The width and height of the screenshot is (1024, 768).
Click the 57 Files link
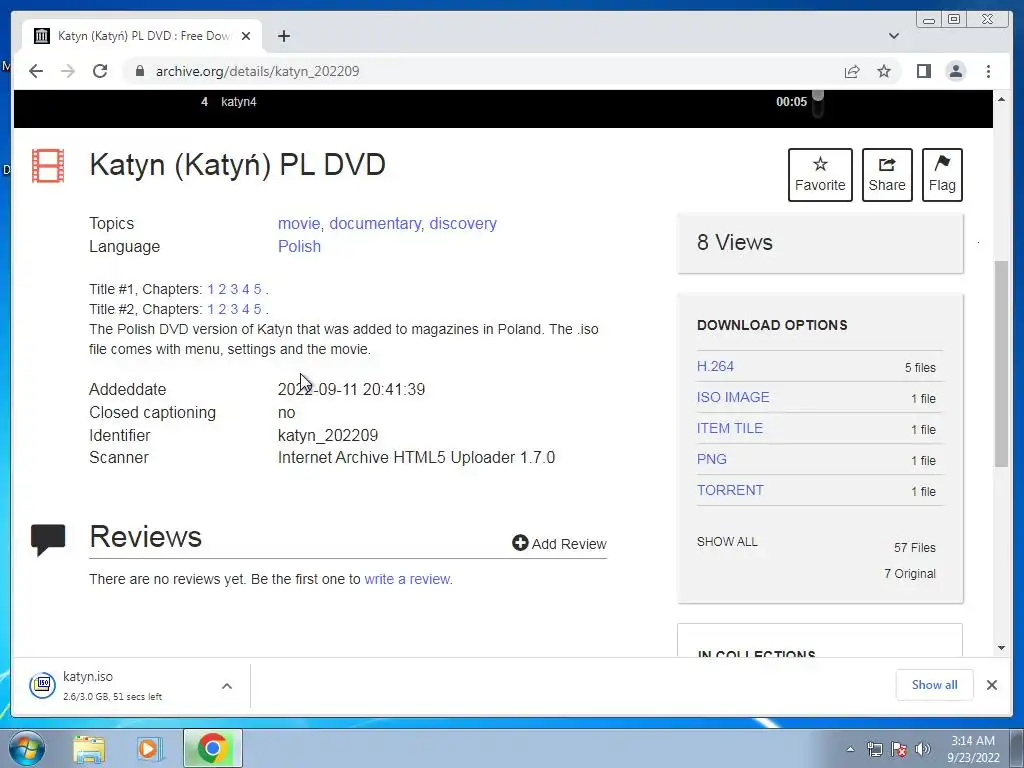[914, 548]
